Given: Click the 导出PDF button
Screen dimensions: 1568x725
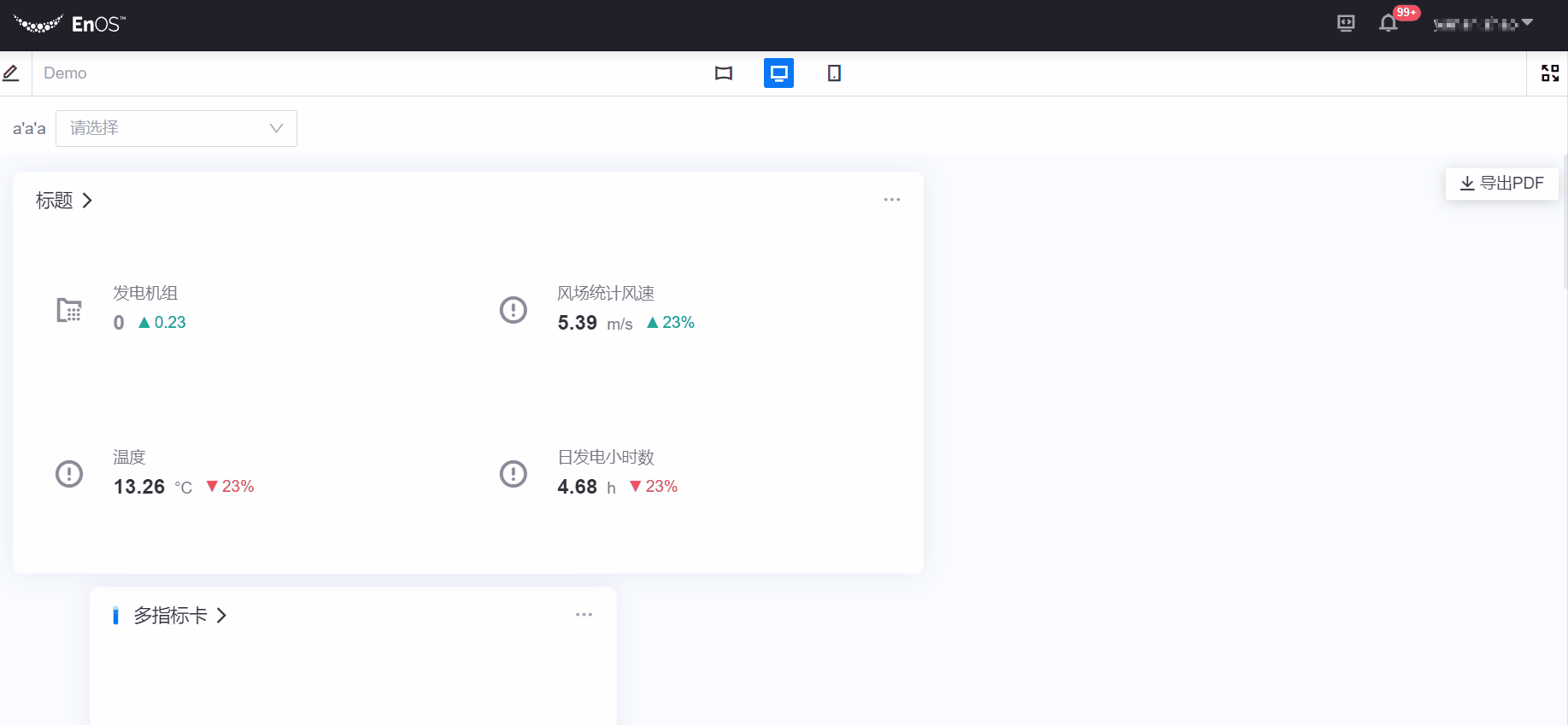Looking at the screenshot, I should point(1501,184).
